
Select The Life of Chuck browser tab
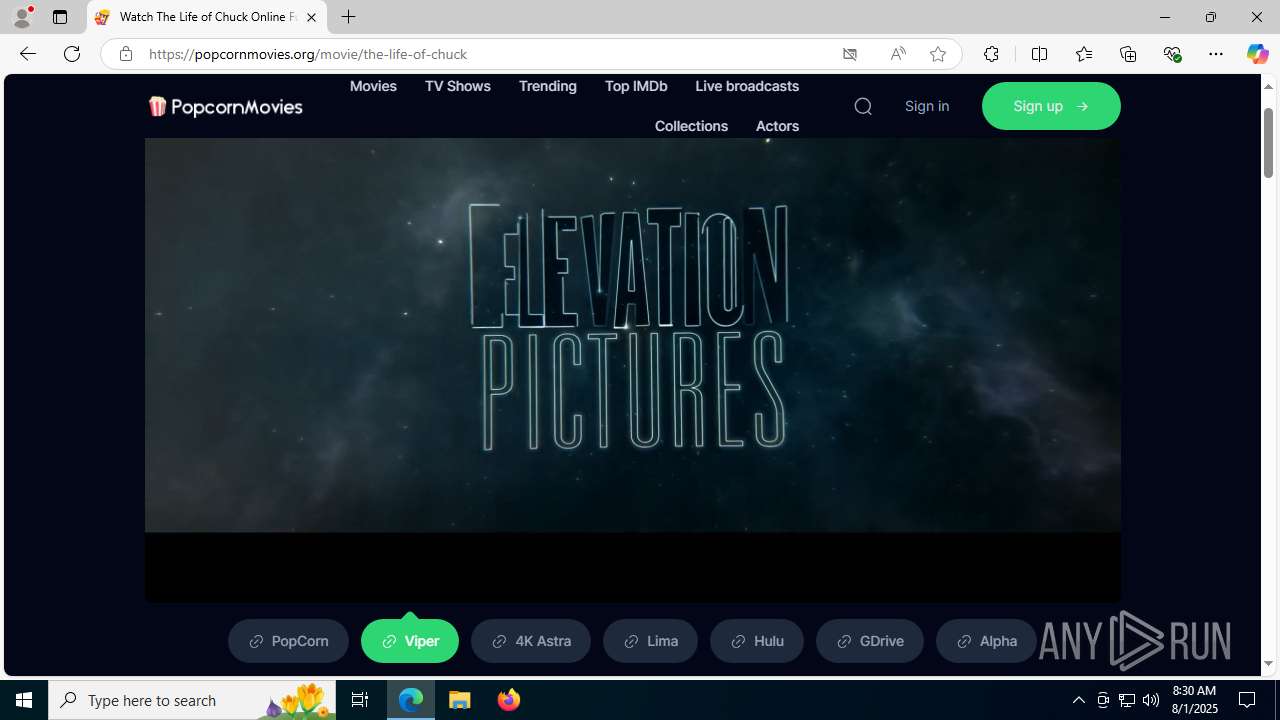tap(206, 17)
